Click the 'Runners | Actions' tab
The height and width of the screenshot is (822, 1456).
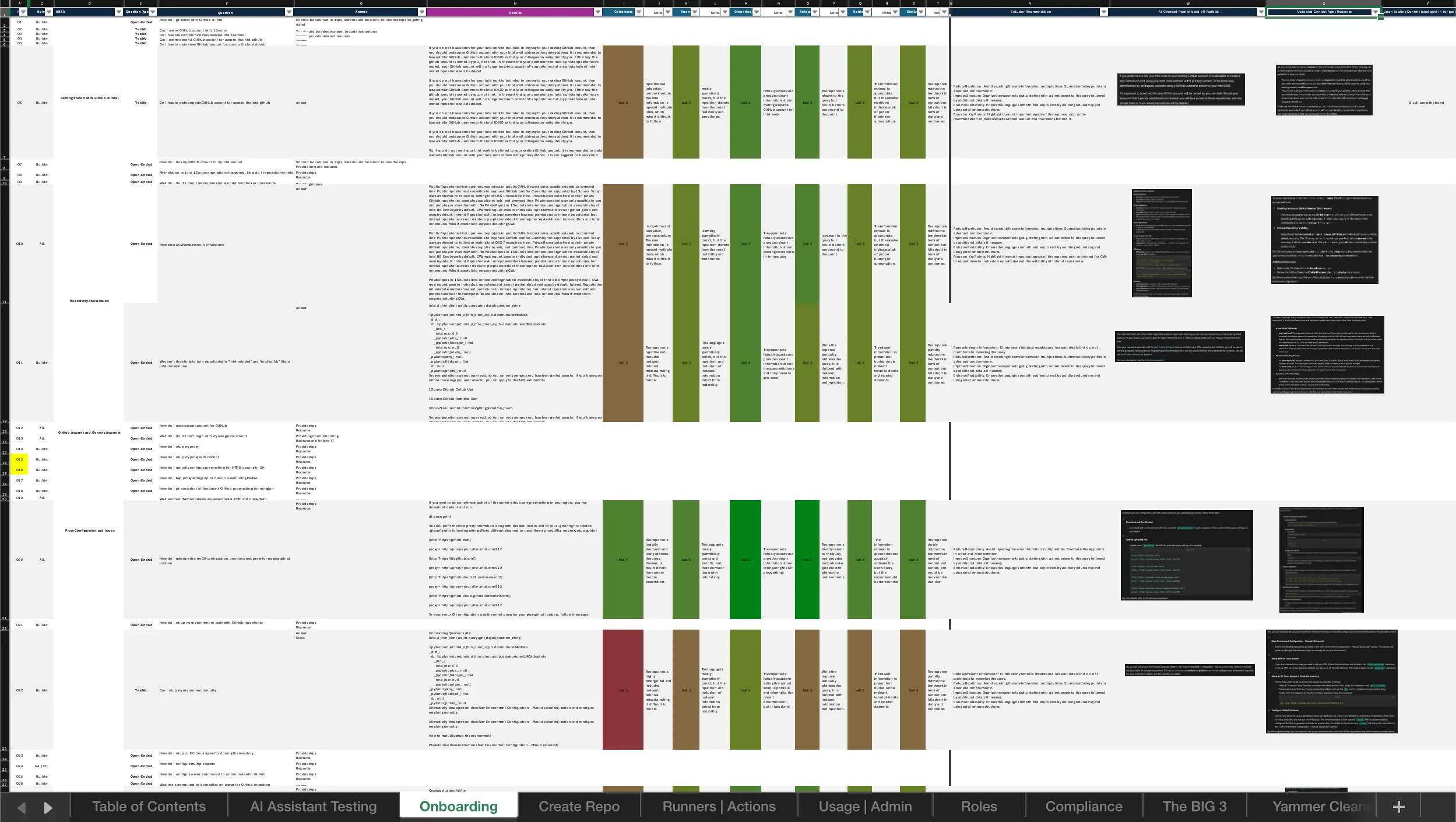click(719, 806)
